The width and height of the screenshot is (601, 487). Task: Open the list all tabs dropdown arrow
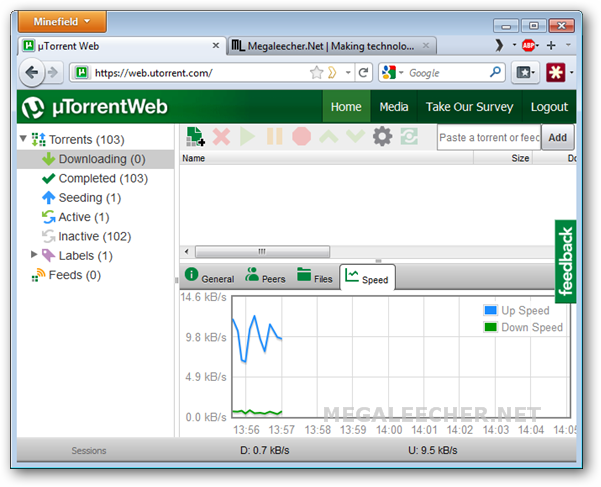coord(568,45)
